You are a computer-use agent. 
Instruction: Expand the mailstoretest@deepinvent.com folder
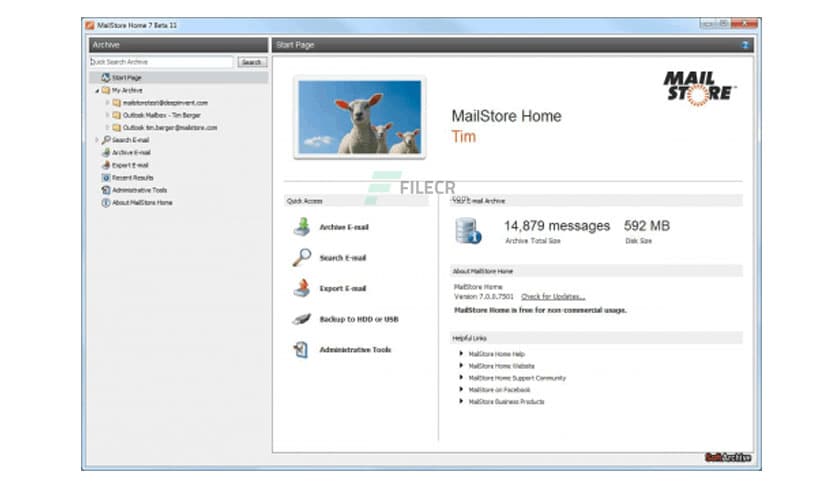(107, 102)
